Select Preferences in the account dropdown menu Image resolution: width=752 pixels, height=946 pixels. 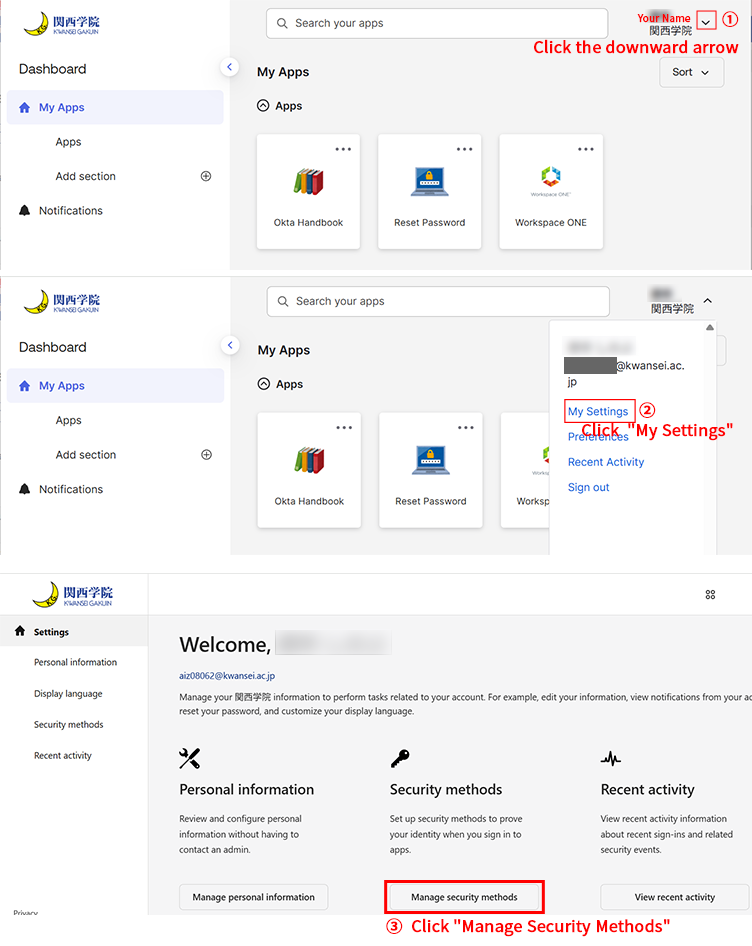click(598, 437)
